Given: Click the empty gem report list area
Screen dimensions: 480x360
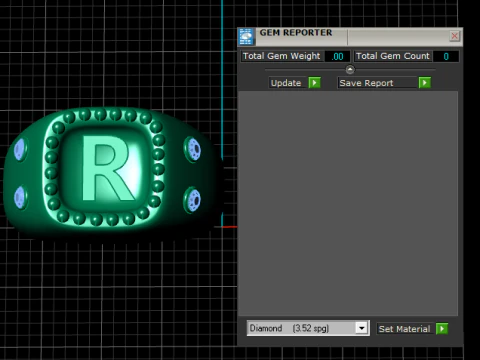Looking at the screenshot, I should tap(348, 204).
